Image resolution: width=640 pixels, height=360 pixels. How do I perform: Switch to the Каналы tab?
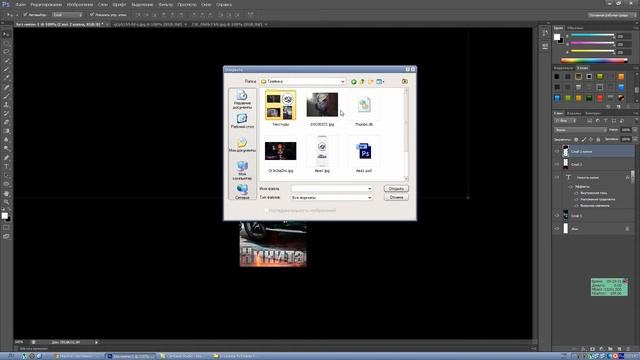point(574,113)
